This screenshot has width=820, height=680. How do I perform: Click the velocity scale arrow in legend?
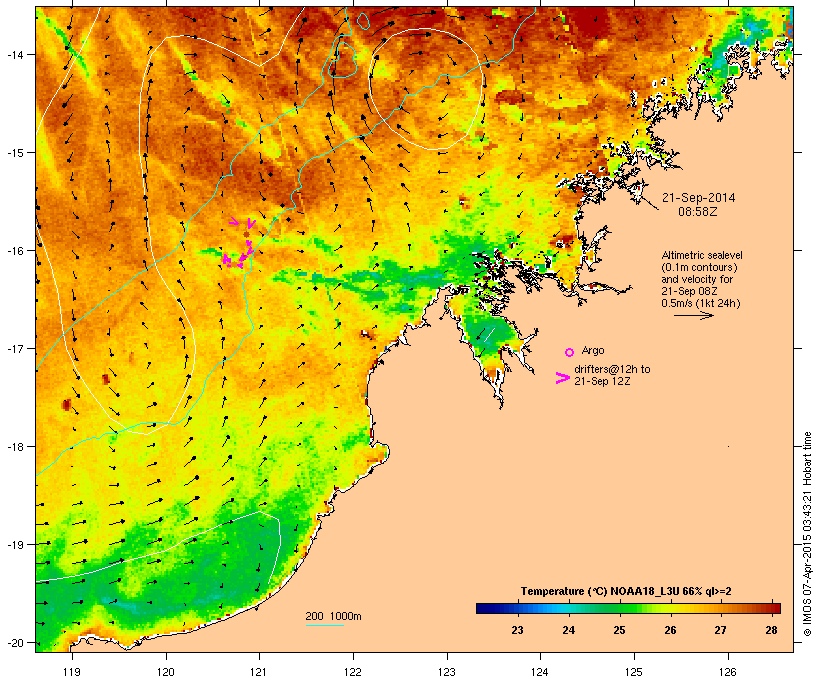(x=693, y=315)
